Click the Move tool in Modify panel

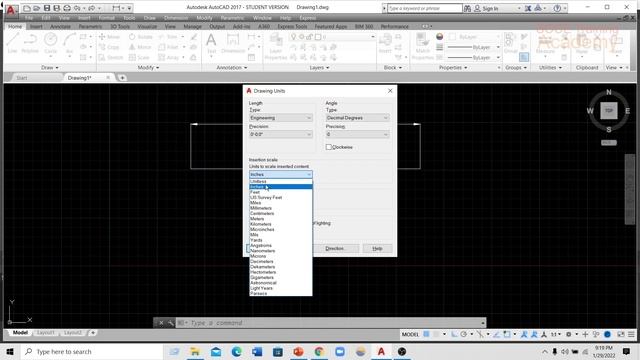tap(109, 37)
